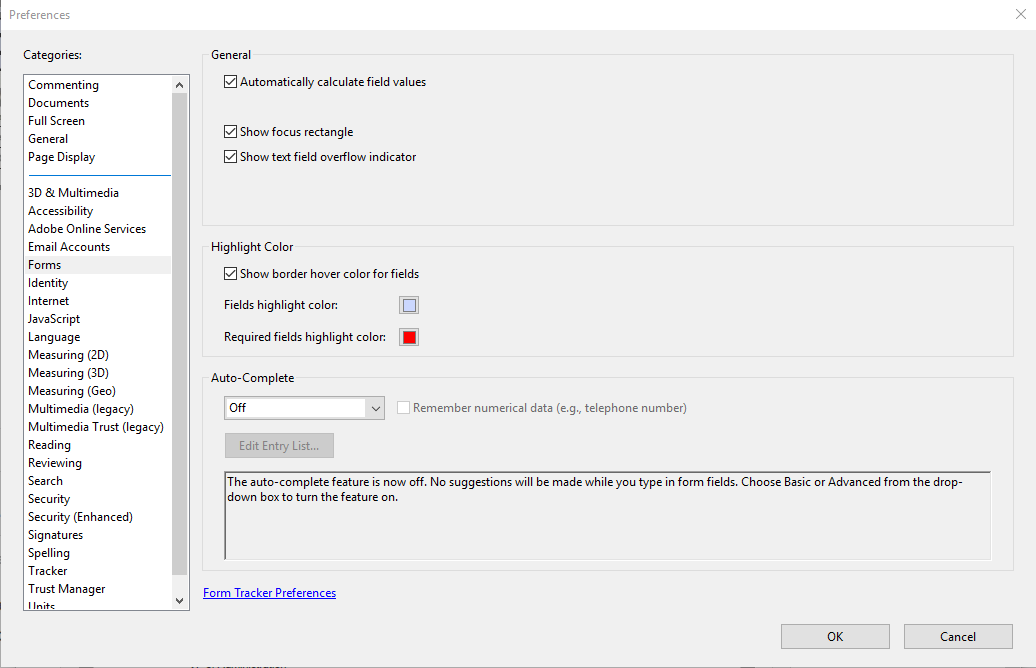The image size is (1036, 668).
Task: Uncheck "Show border hover color for fields"
Action: click(x=230, y=273)
